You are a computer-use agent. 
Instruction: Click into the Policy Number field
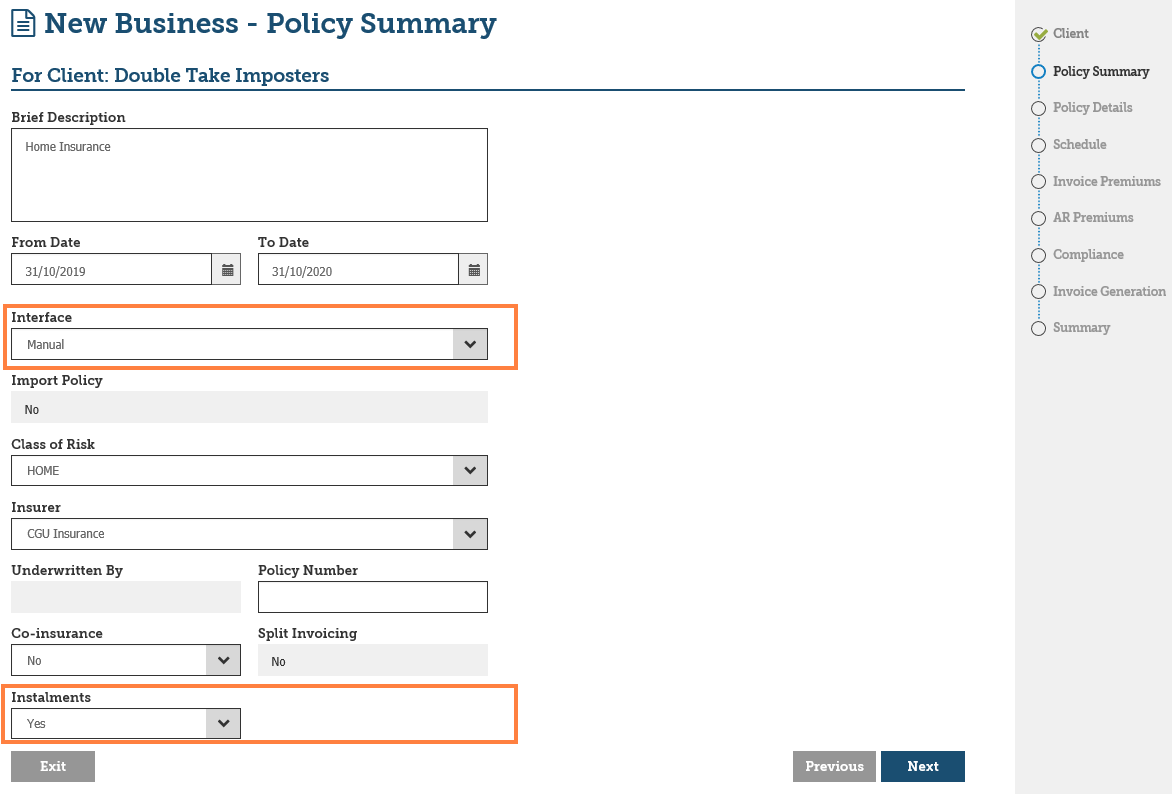pos(372,597)
